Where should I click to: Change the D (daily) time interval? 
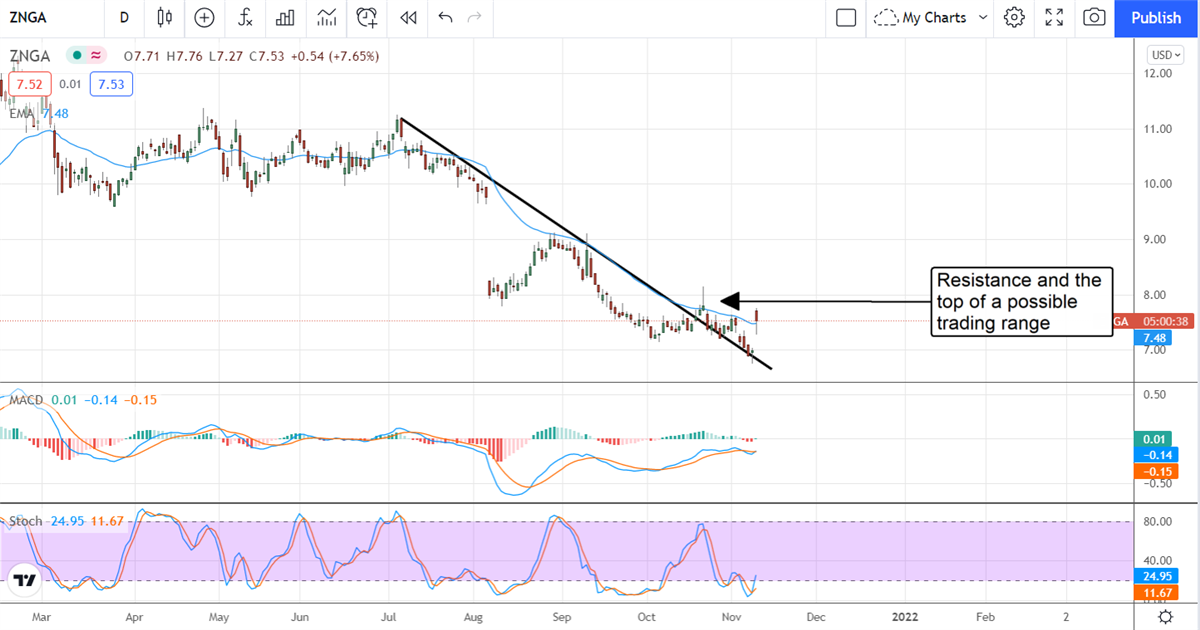coord(124,18)
